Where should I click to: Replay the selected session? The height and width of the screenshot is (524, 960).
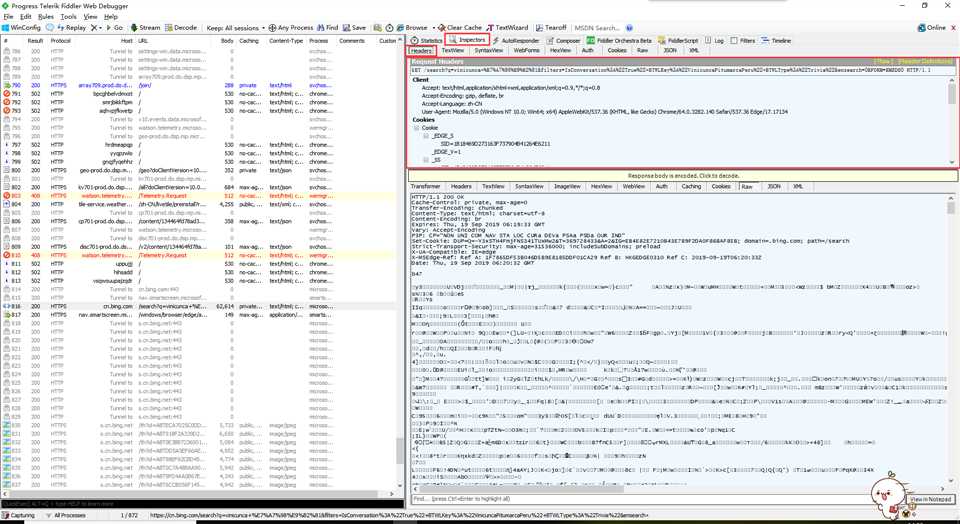72,28
